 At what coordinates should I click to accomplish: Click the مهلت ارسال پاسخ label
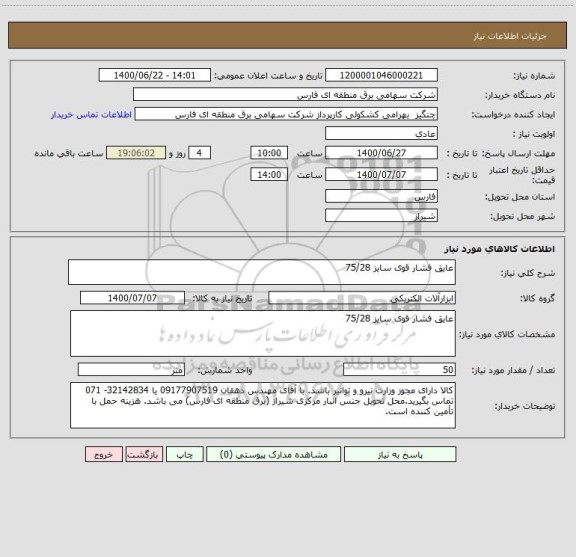518,153
